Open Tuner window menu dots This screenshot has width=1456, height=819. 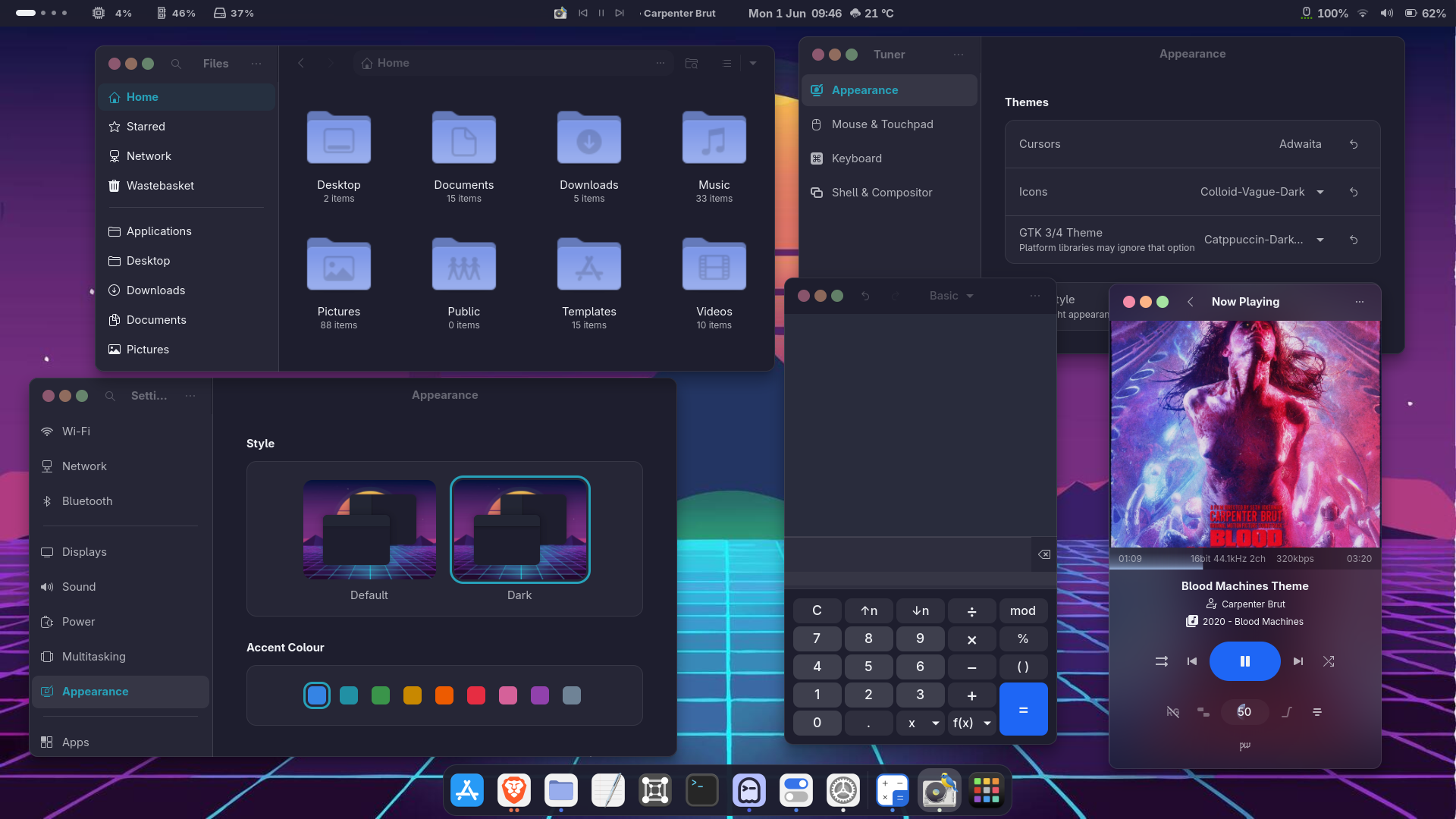tap(959, 55)
